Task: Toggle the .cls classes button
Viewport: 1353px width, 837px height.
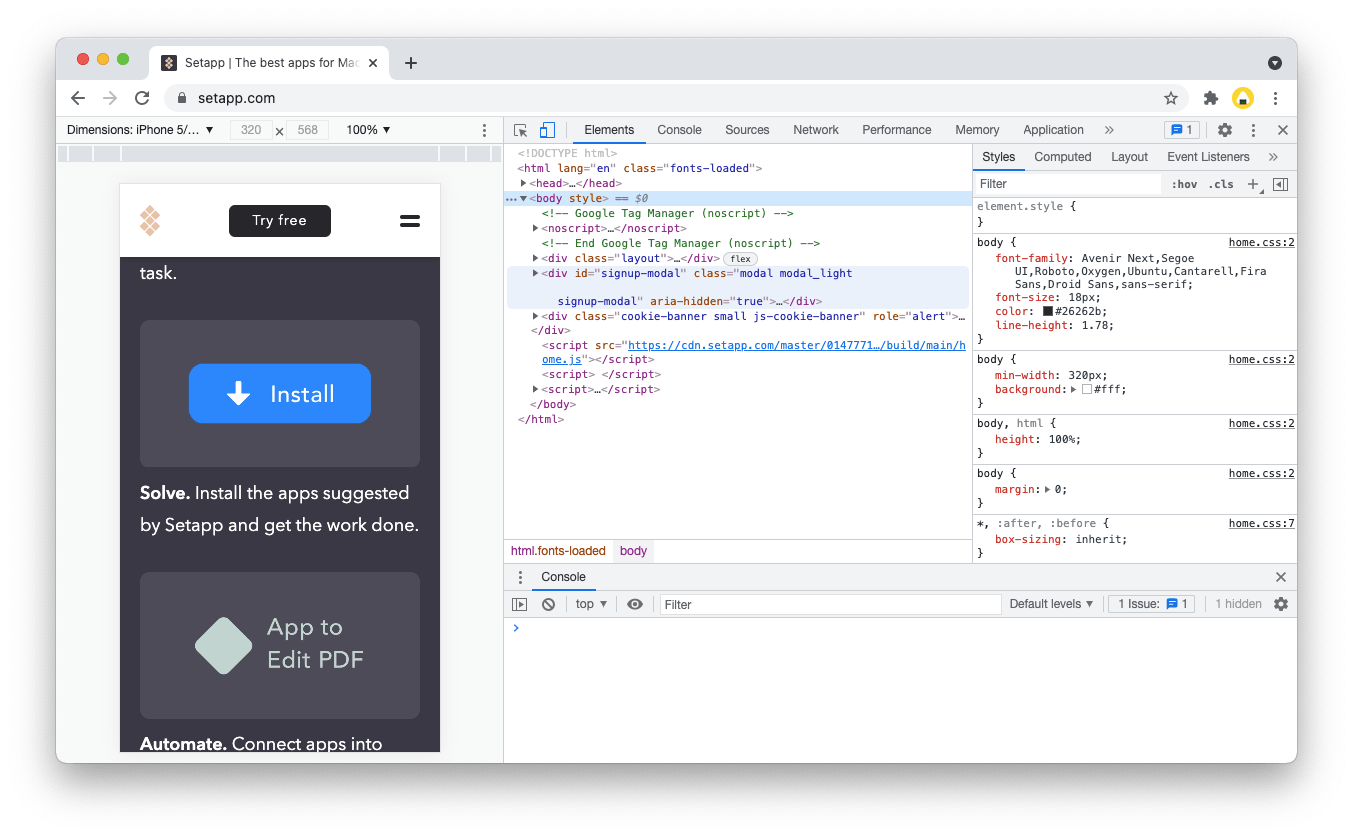Action: point(1220,184)
